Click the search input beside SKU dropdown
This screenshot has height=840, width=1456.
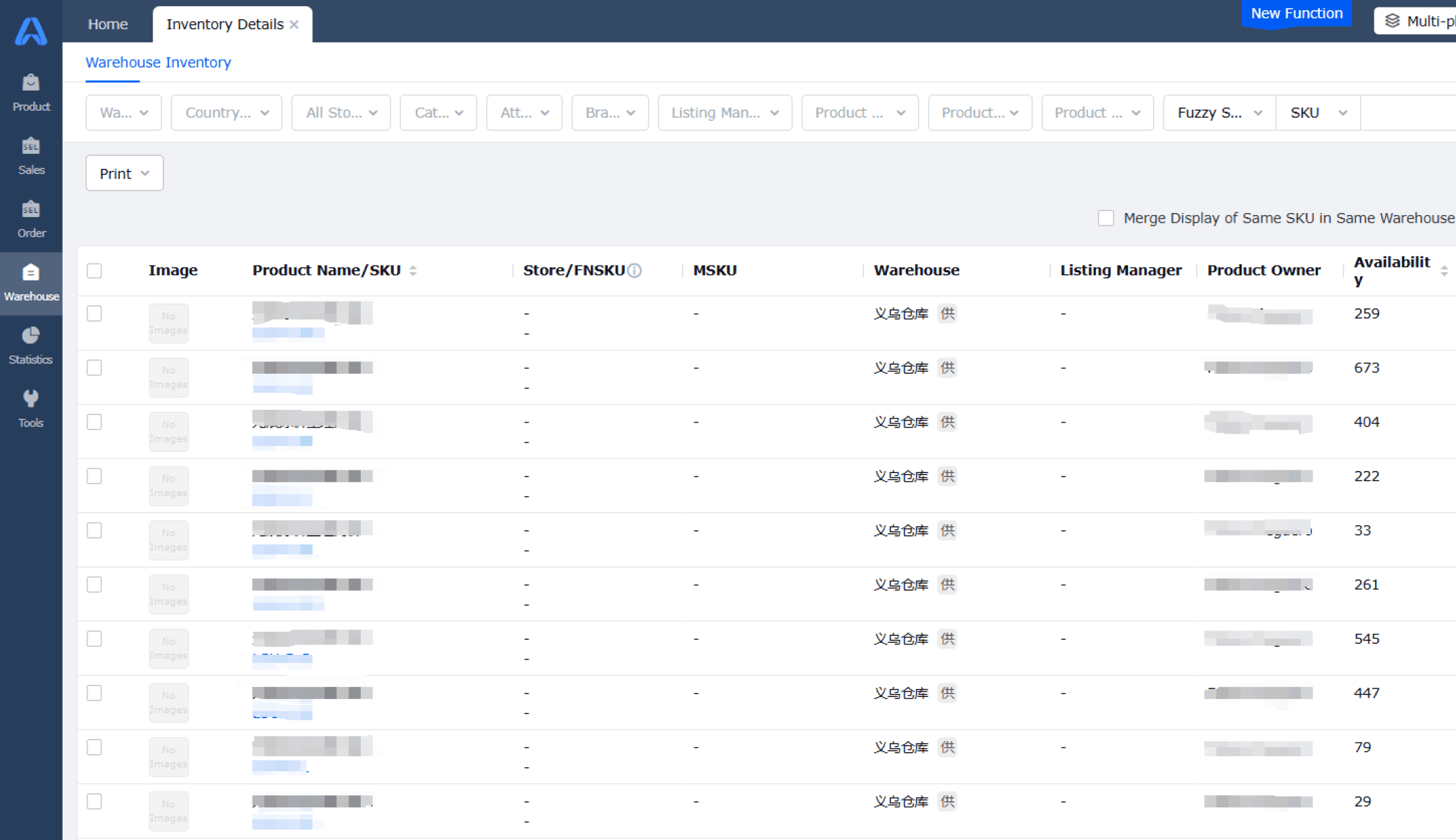click(1406, 112)
